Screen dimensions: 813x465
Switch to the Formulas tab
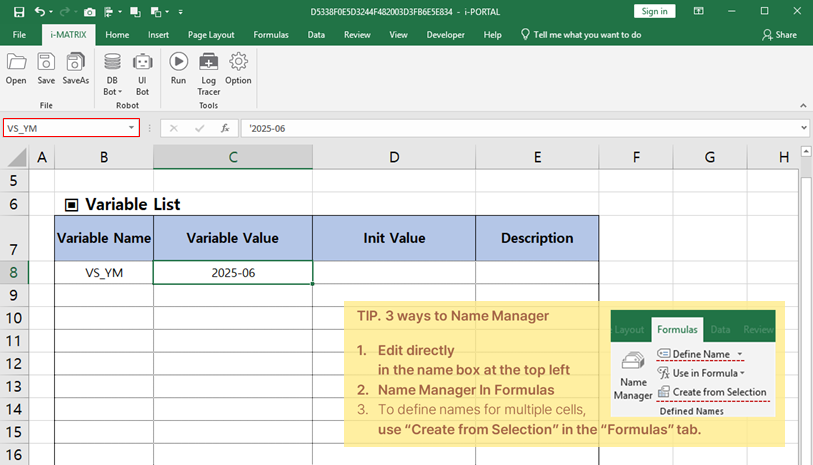(270, 34)
